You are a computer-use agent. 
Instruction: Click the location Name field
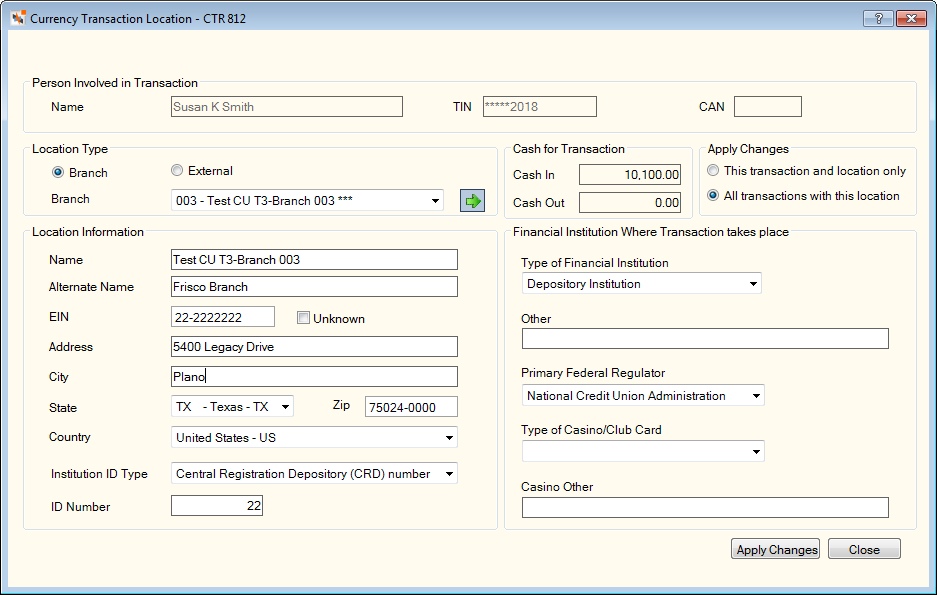tap(314, 260)
